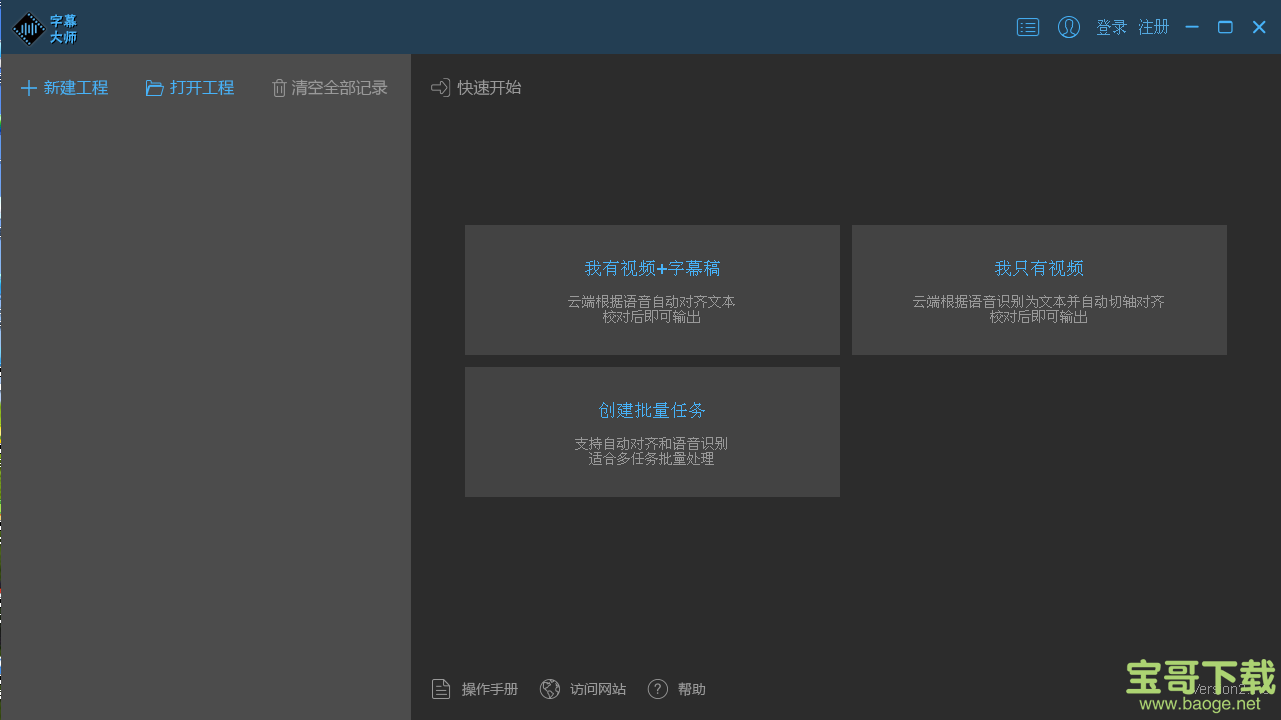This screenshot has width=1281, height=720.
Task: Choose the 创建批量任务 card
Action: (652, 432)
